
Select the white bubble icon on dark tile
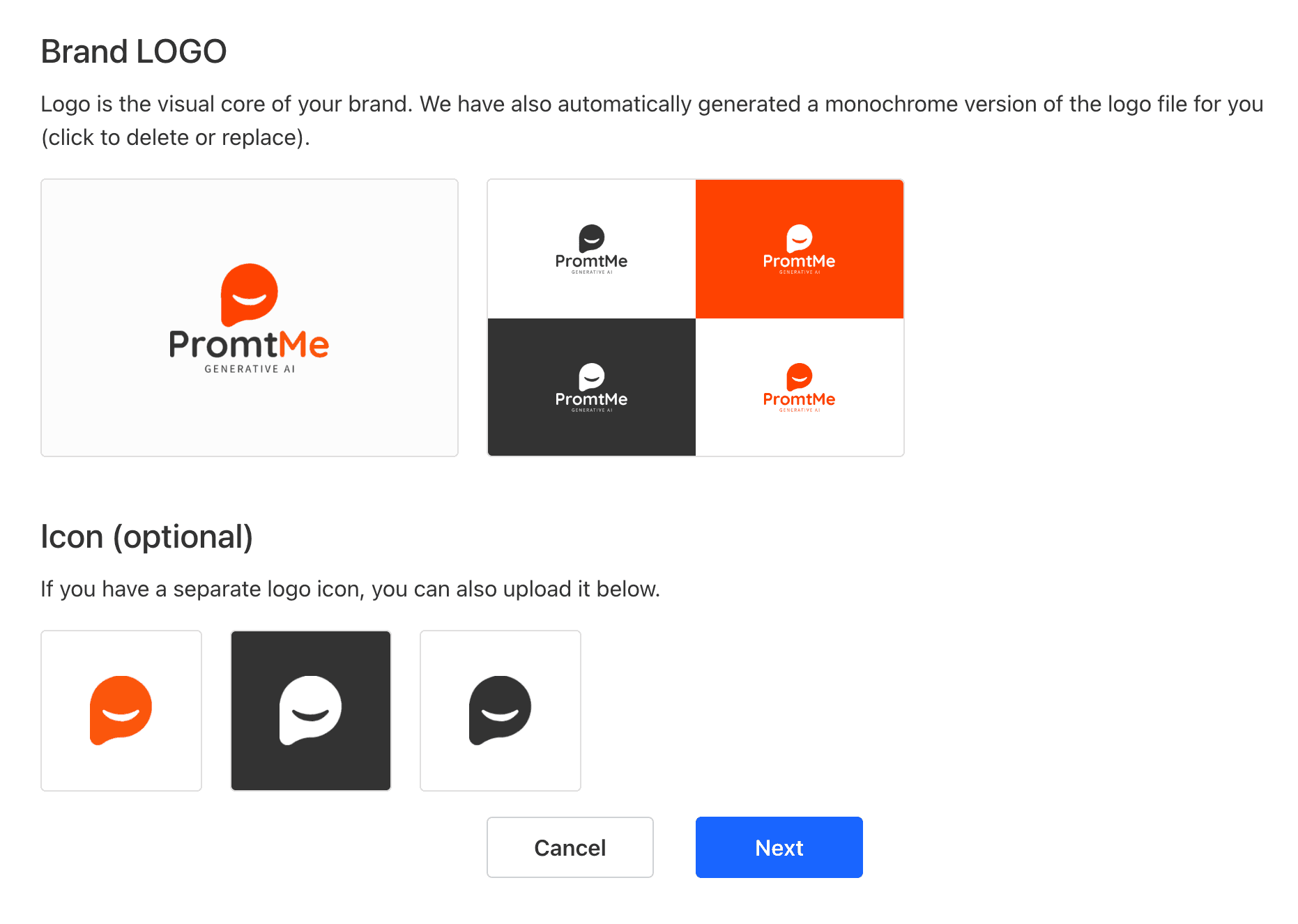pos(311,711)
